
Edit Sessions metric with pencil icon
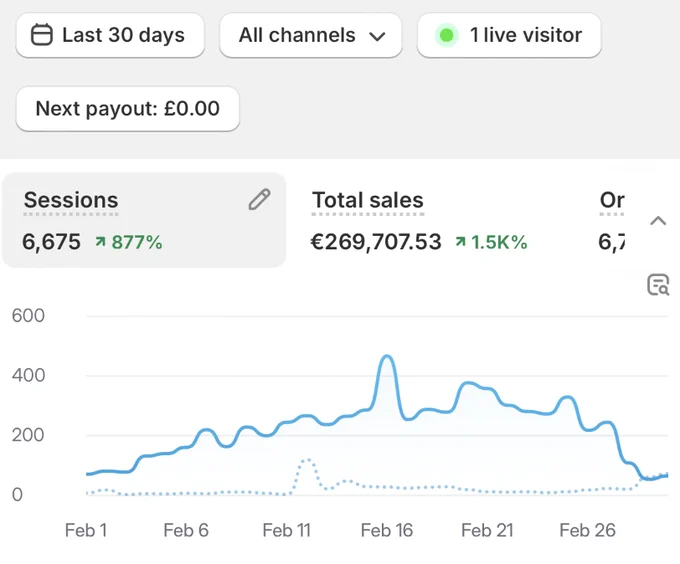(259, 199)
